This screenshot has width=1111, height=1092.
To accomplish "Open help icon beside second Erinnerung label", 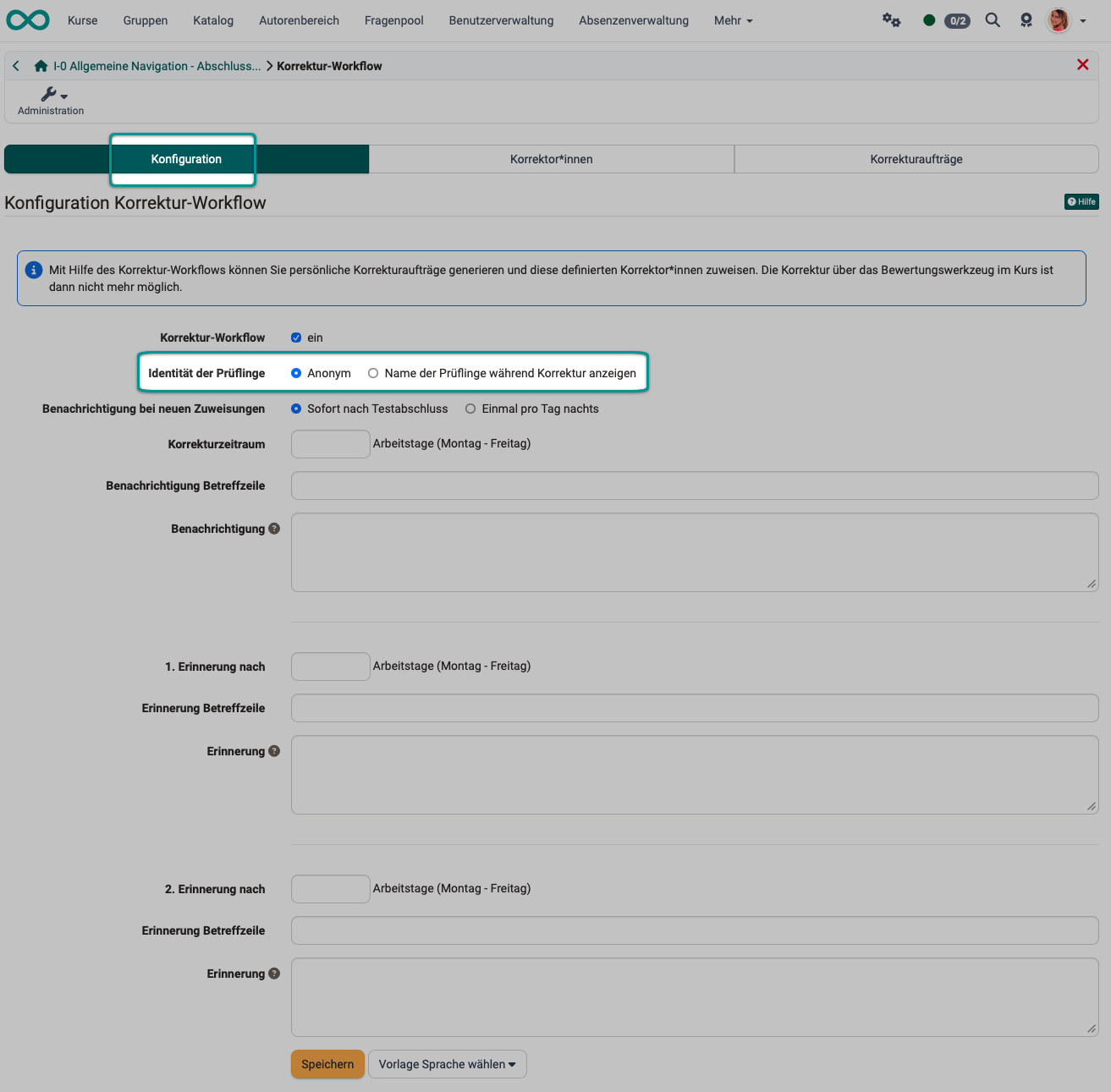I will pyautogui.click(x=274, y=974).
